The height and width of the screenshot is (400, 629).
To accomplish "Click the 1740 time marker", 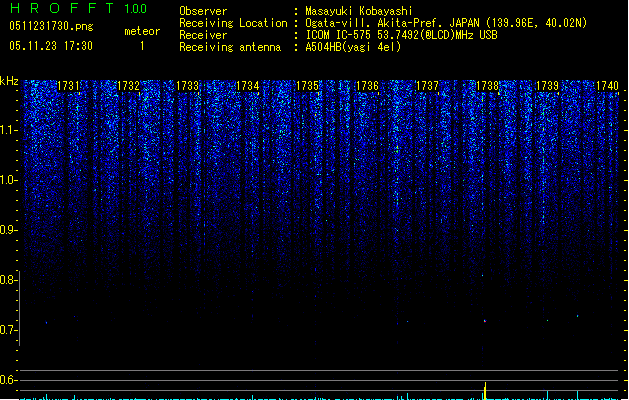I will (607, 86).
